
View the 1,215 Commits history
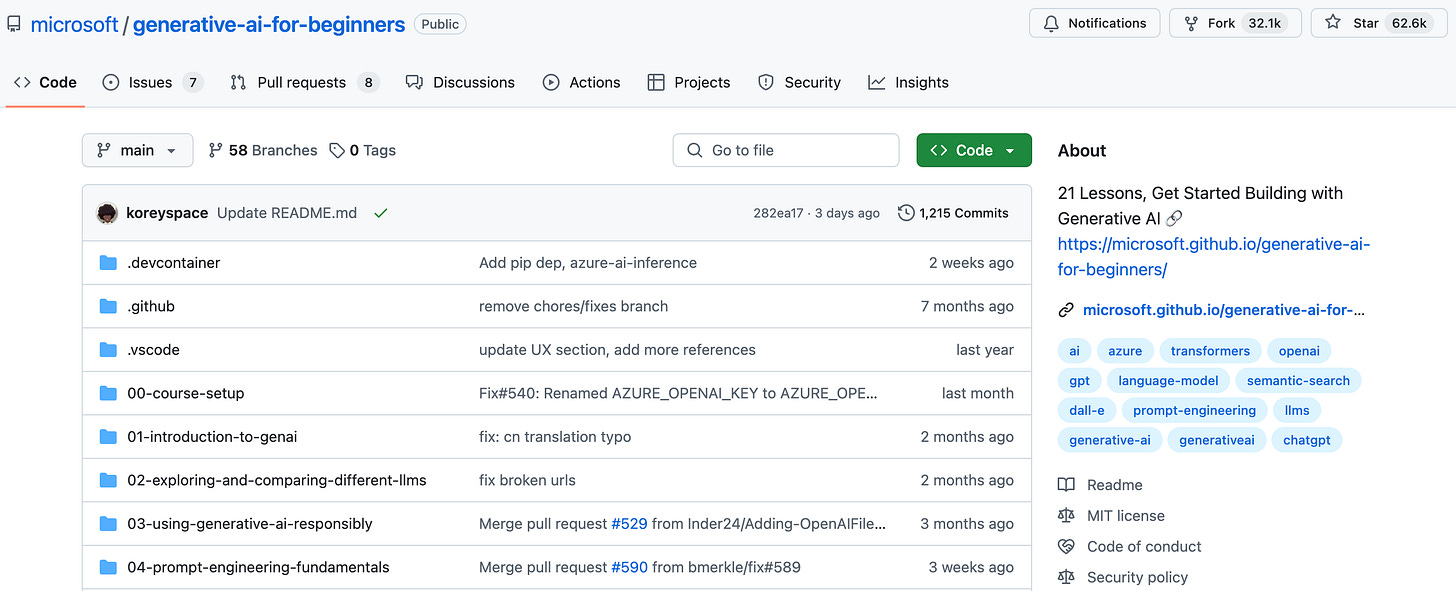[x=953, y=213]
